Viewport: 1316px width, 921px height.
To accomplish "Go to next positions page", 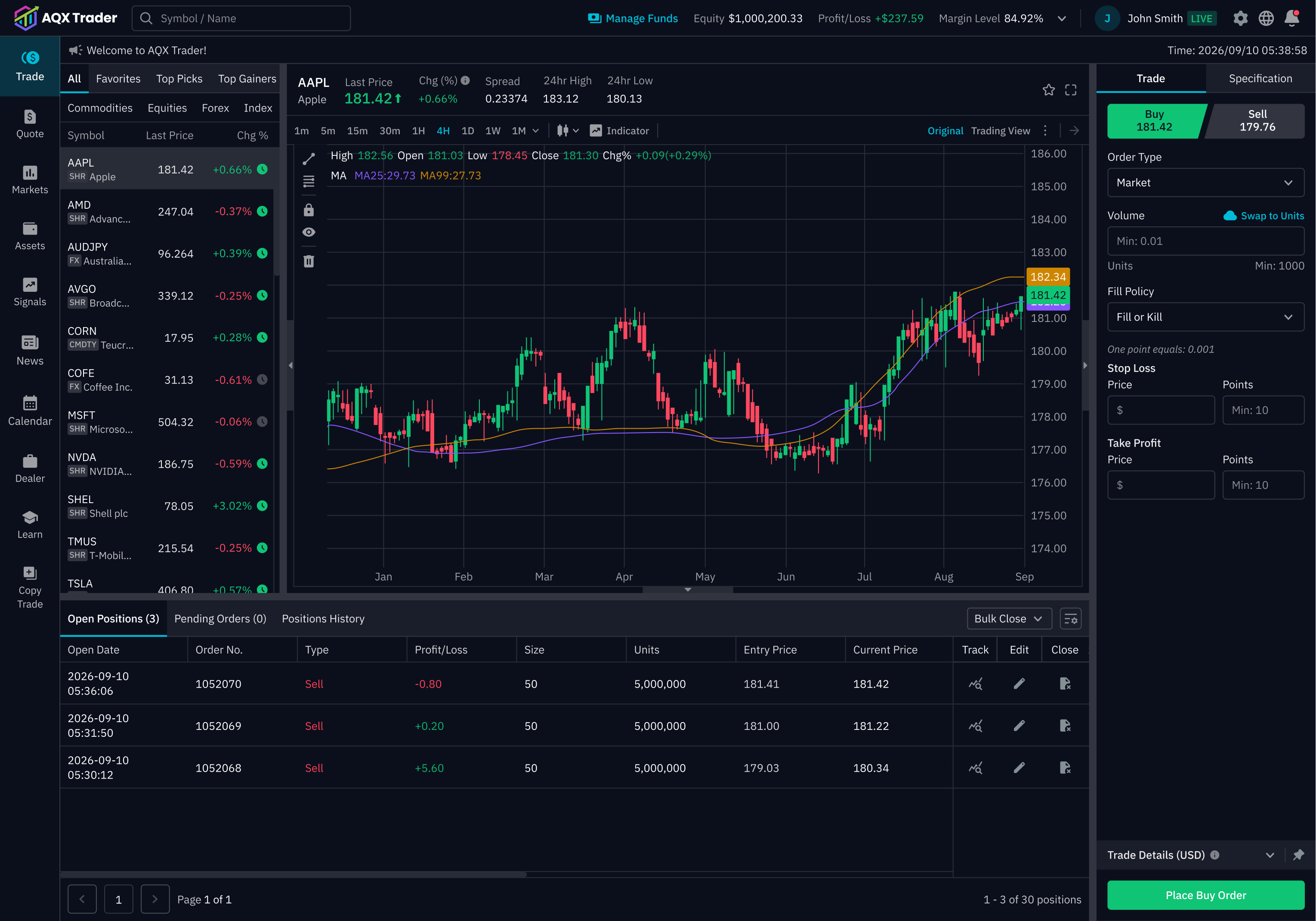I will click(155, 899).
